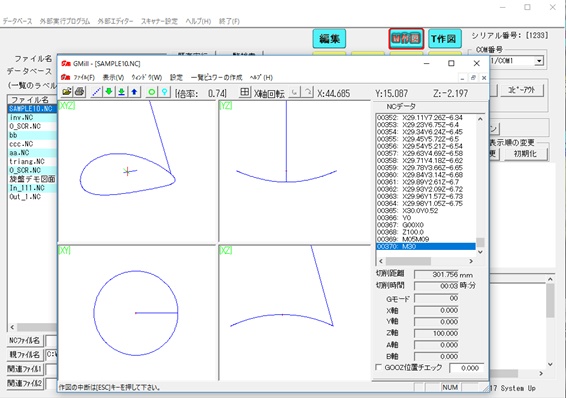The height and width of the screenshot is (398, 567).
Task: Select inv.NC in file list
Action: [x=32, y=117]
